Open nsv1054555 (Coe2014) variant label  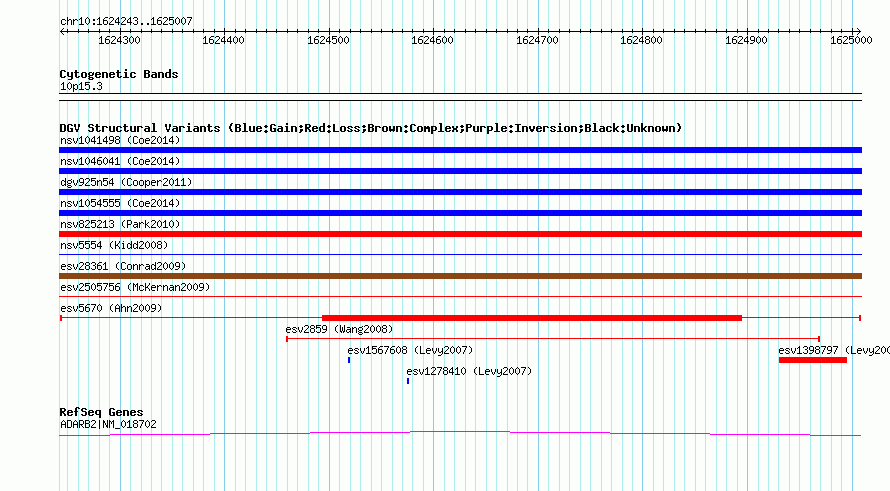tap(120, 203)
